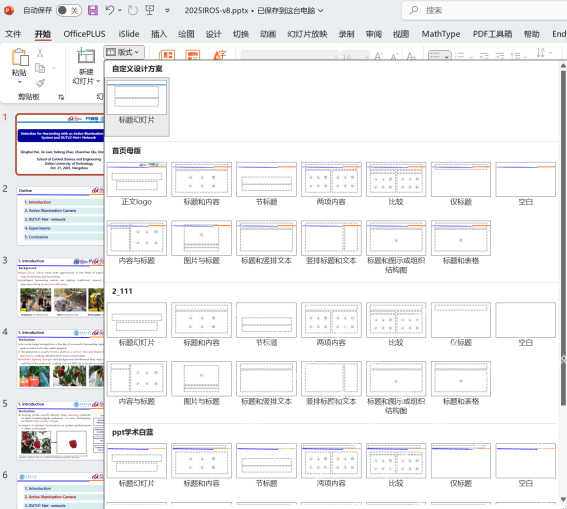Screen dimensions: 567x509
Task: Click the Increase Font Size icon
Action: (x=379, y=56)
